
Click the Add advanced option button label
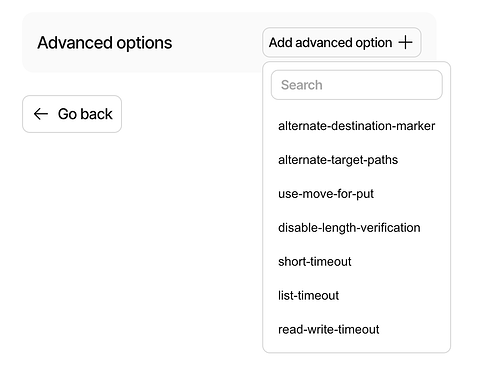[330, 43]
